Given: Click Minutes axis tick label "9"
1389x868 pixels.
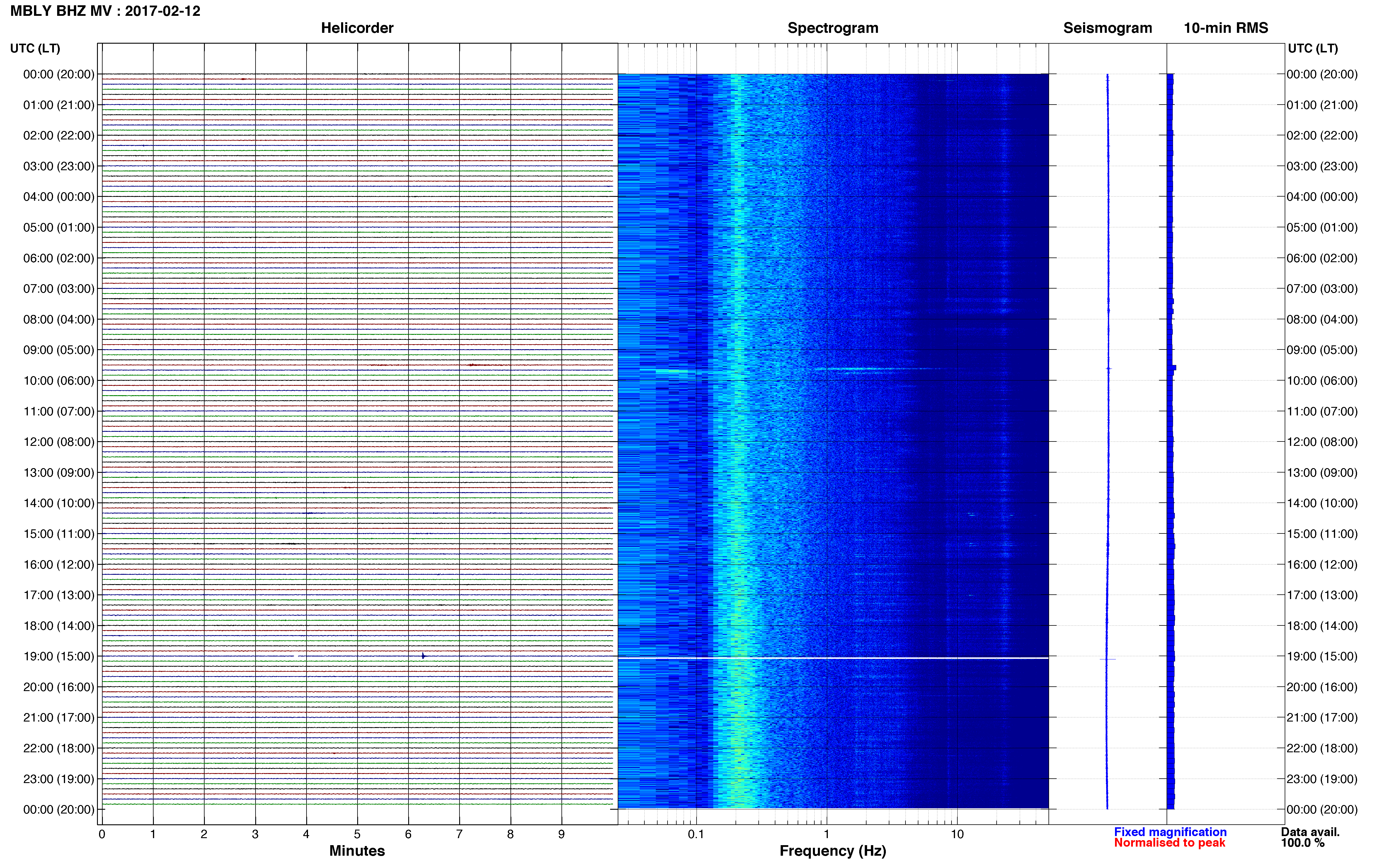Looking at the screenshot, I should (x=561, y=834).
